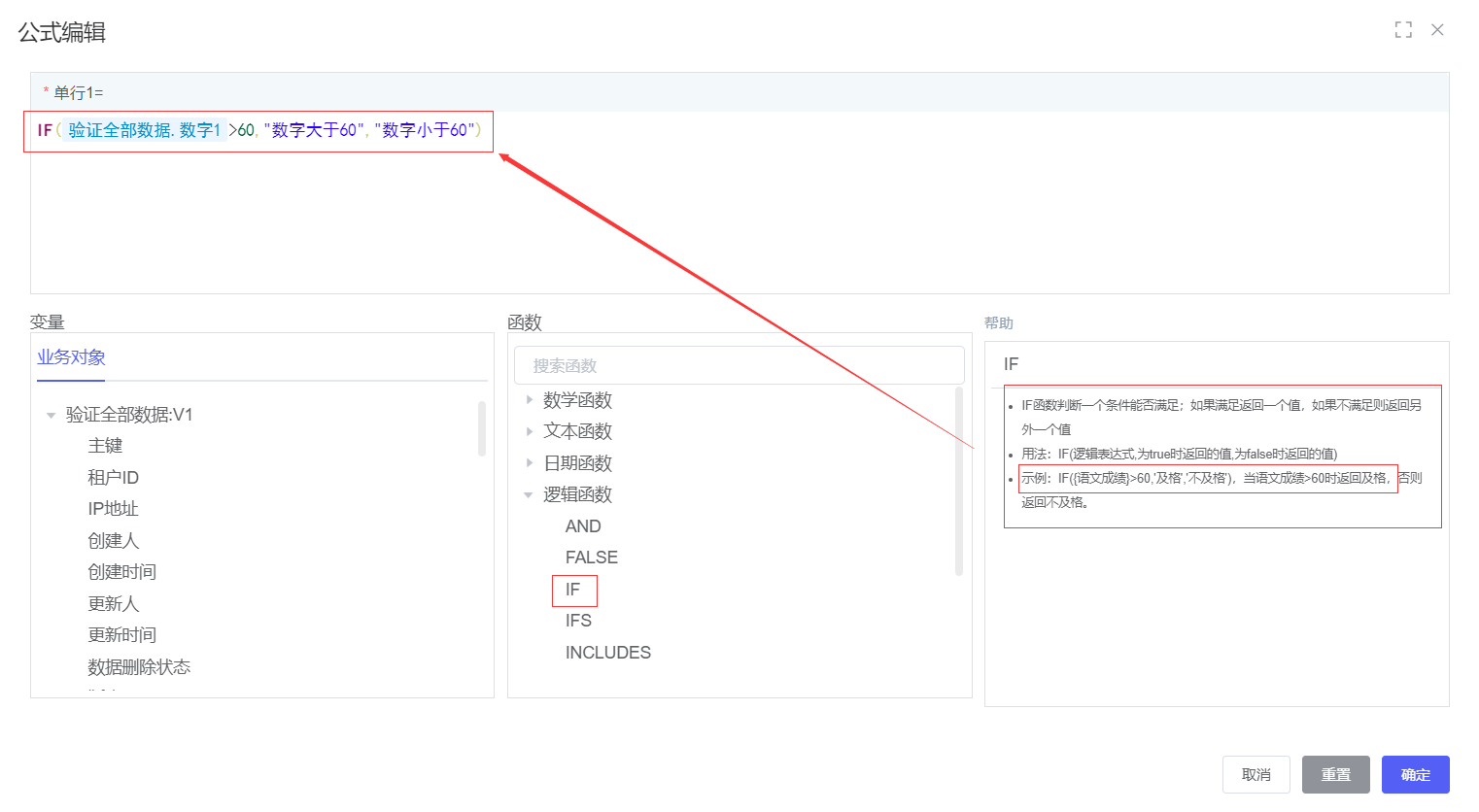Close the 公式编辑 dialog
The width and height of the screenshot is (1479, 812).
click(x=1437, y=30)
